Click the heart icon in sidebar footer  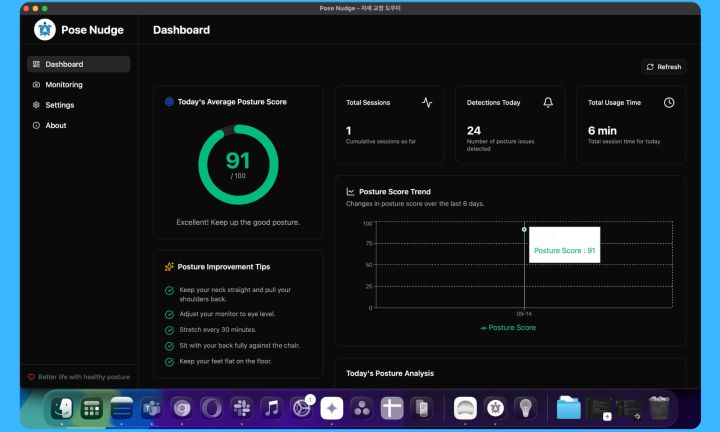(x=31, y=377)
